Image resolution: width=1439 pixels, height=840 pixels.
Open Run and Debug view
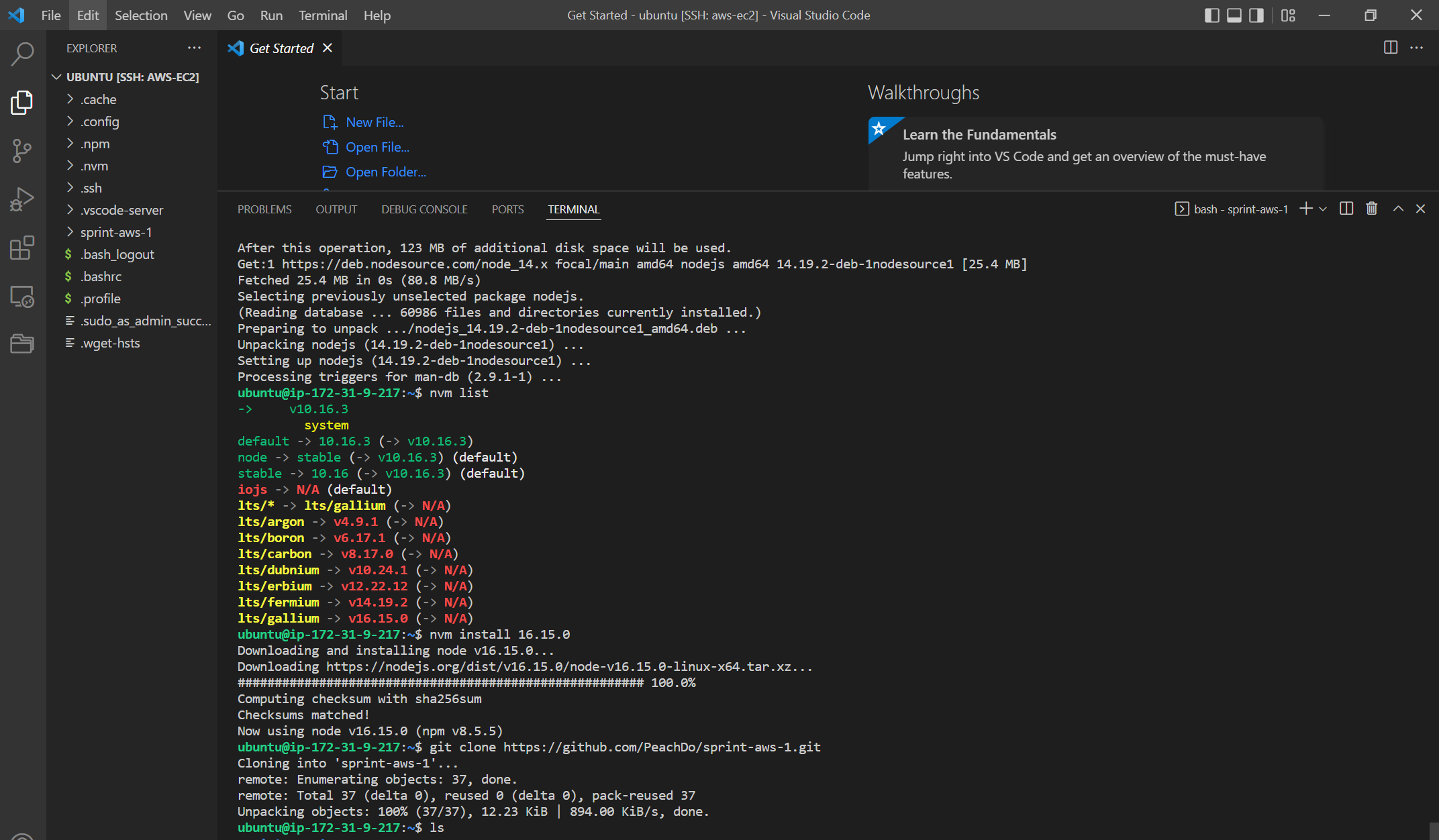point(22,199)
